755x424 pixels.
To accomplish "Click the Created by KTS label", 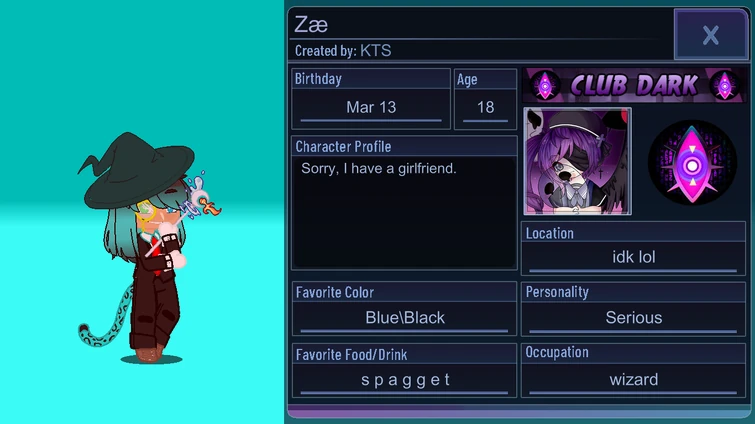I will (x=343, y=51).
